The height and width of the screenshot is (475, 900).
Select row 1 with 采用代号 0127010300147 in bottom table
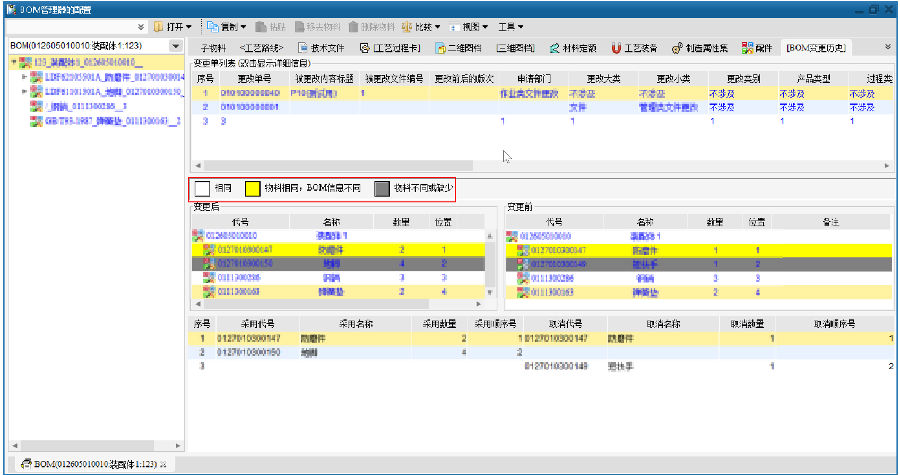point(542,338)
